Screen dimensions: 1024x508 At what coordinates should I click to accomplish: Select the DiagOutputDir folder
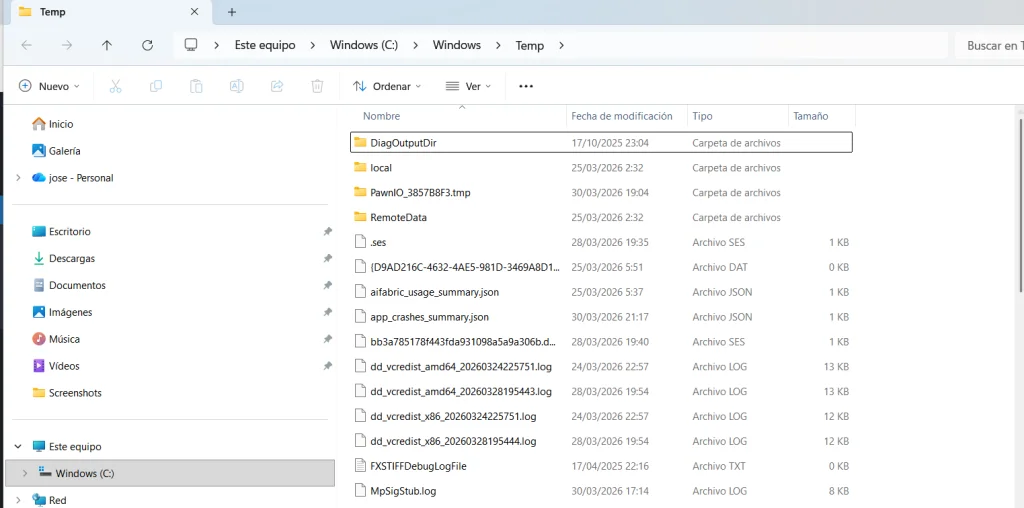pyautogui.click(x=601, y=142)
